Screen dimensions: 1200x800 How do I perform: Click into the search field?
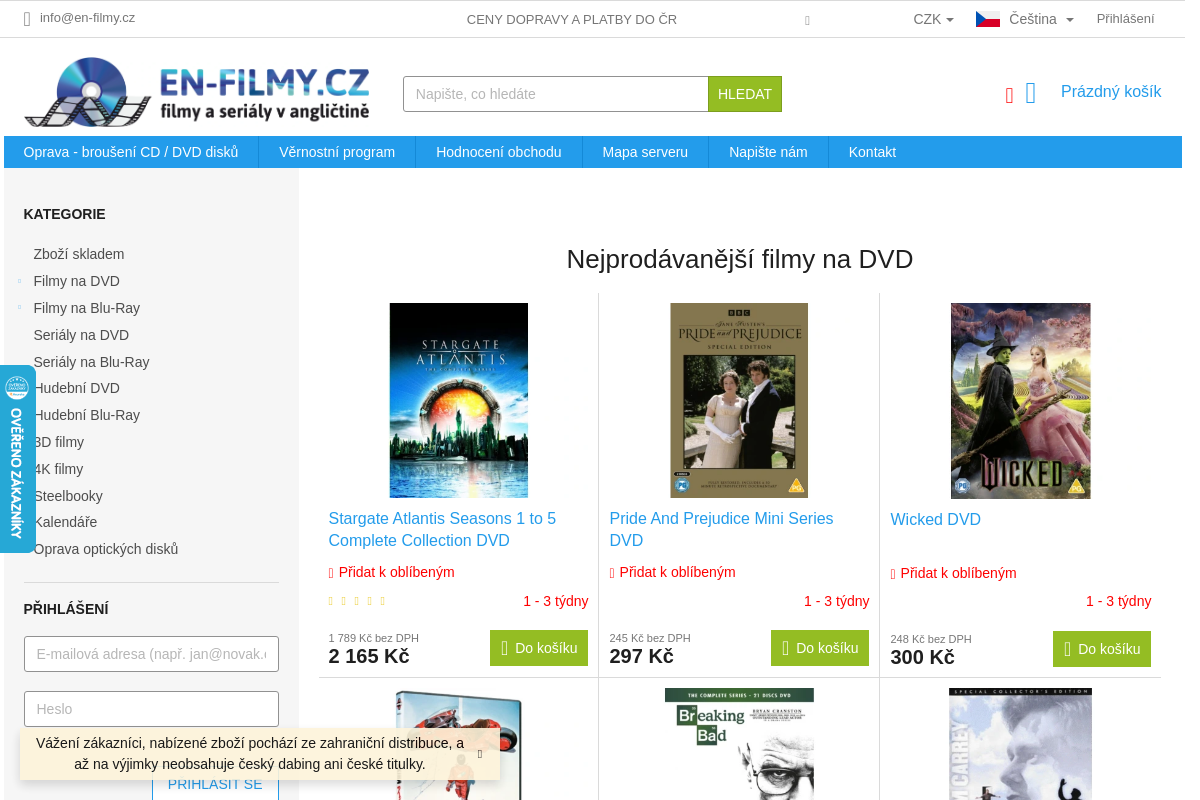(x=555, y=93)
